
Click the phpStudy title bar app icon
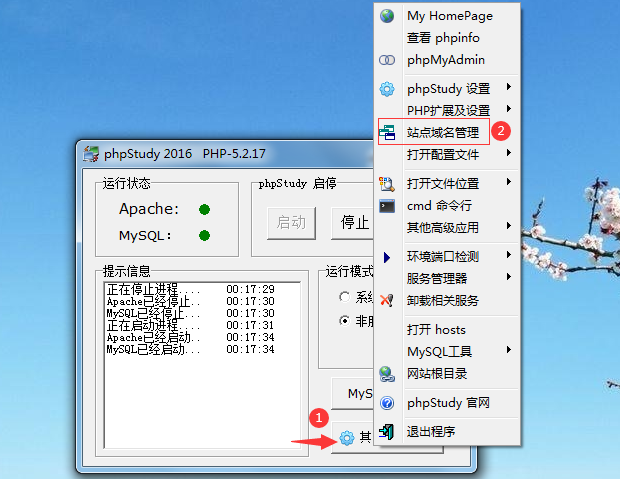pos(91,154)
